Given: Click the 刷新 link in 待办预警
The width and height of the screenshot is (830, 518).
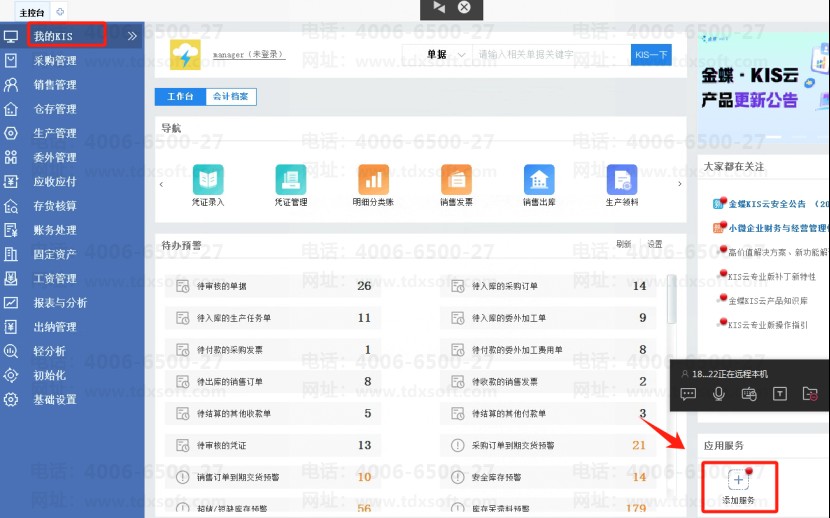Looking at the screenshot, I should 623,244.
